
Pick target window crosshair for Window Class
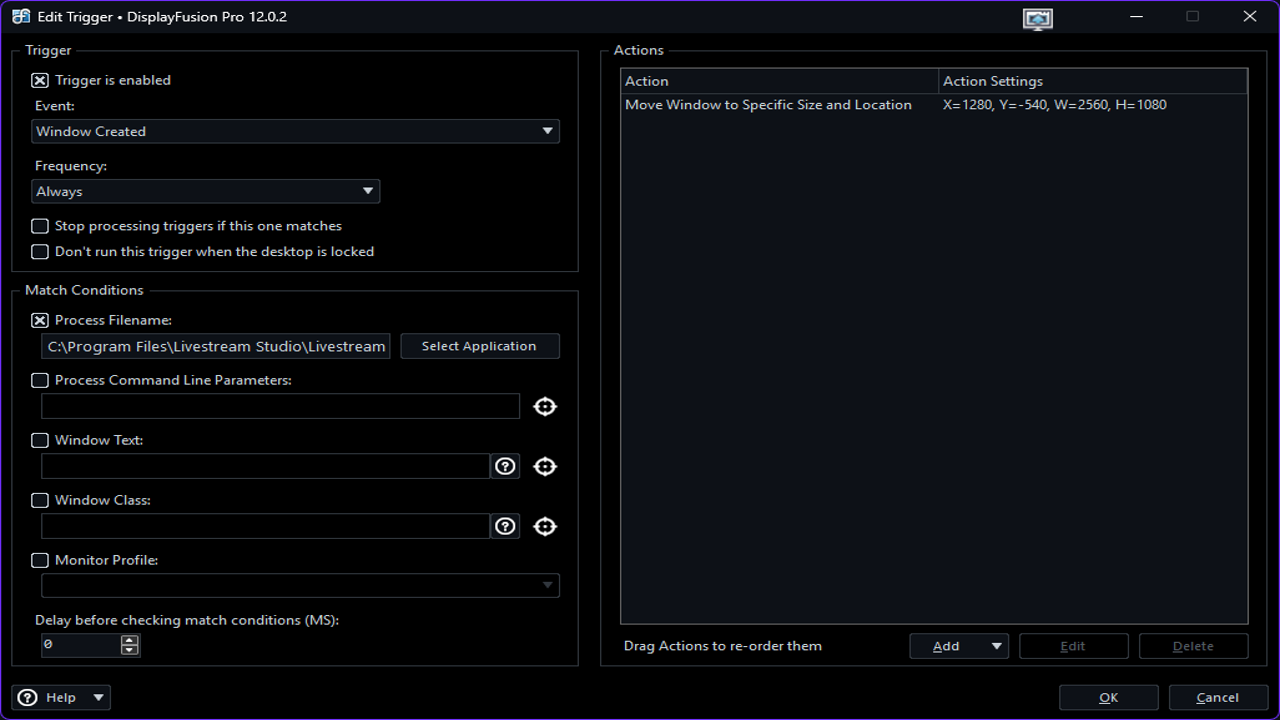545,526
